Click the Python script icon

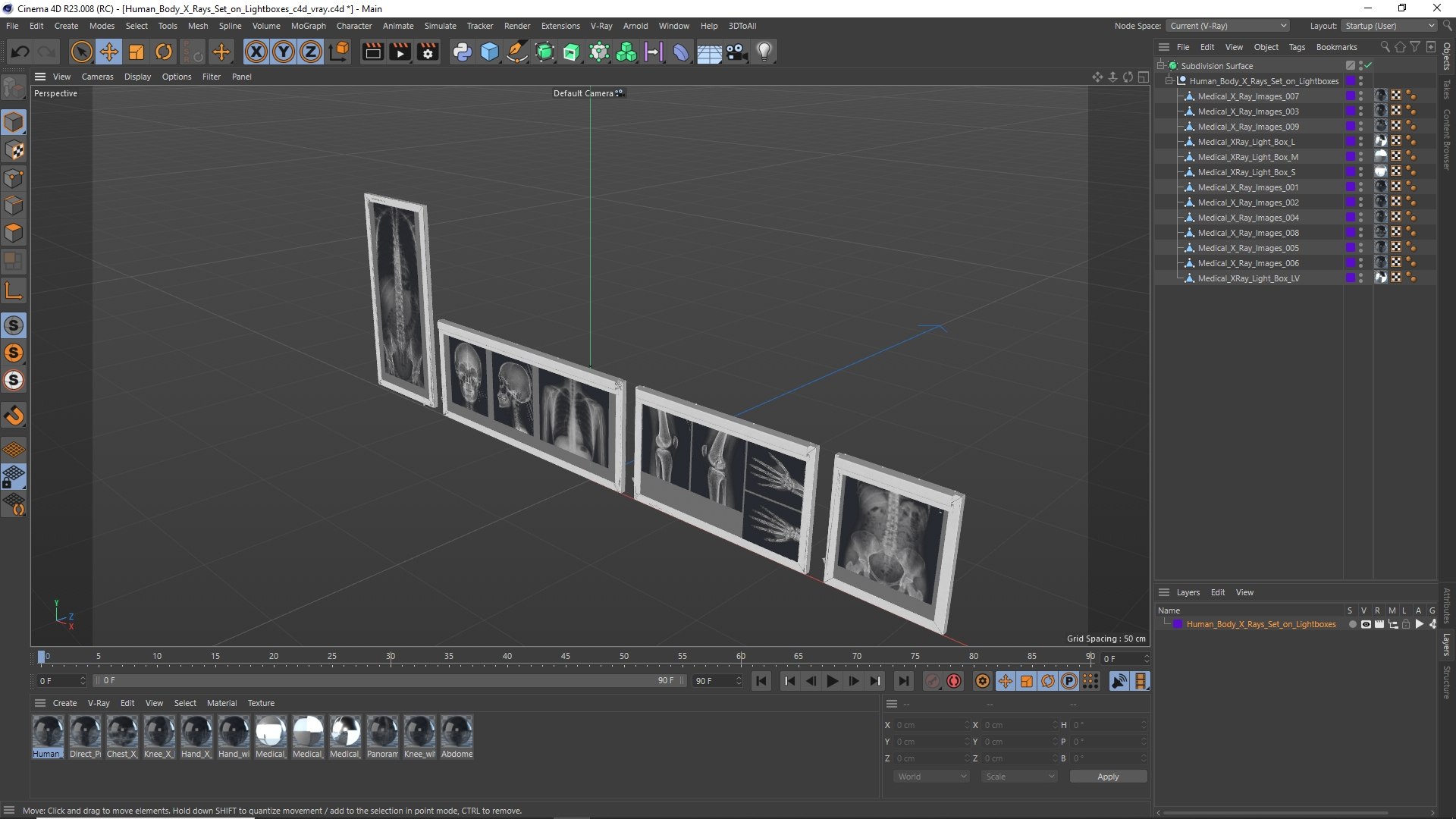pyautogui.click(x=462, y=52)
